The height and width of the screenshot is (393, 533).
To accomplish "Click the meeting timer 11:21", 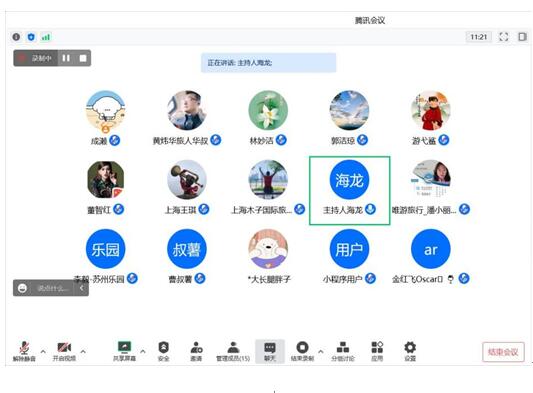I will (x=479, y=37).
